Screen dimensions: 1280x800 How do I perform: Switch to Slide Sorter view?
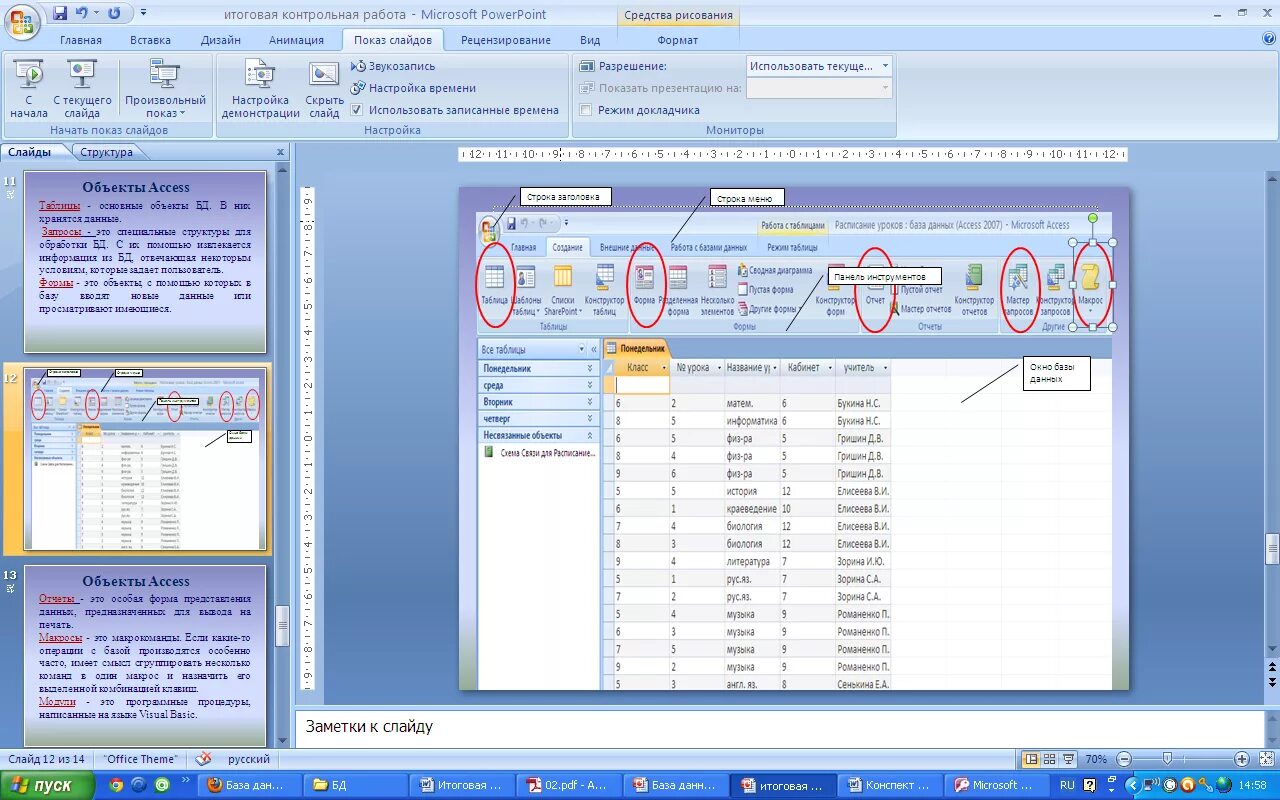1050,759
